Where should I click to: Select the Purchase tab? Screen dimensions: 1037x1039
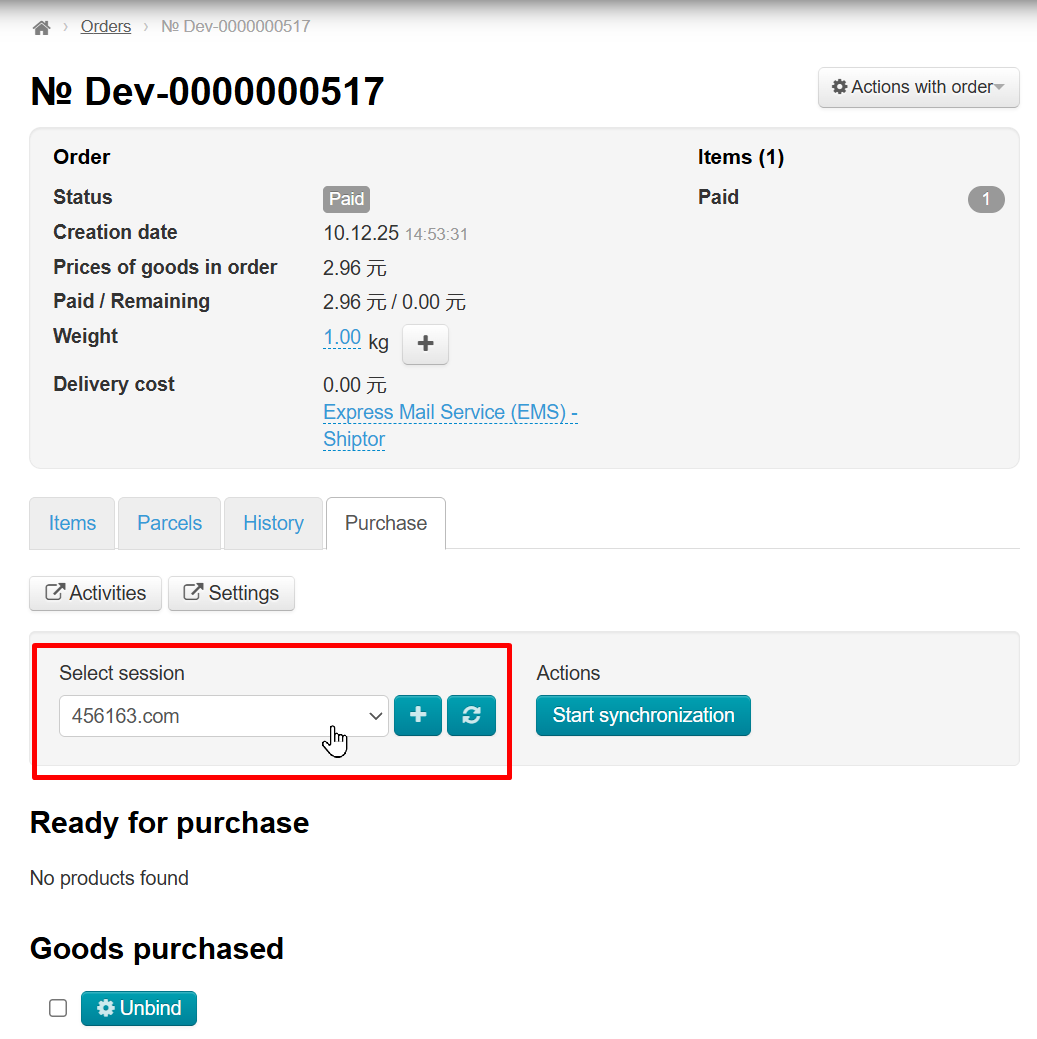click(385, 523)
